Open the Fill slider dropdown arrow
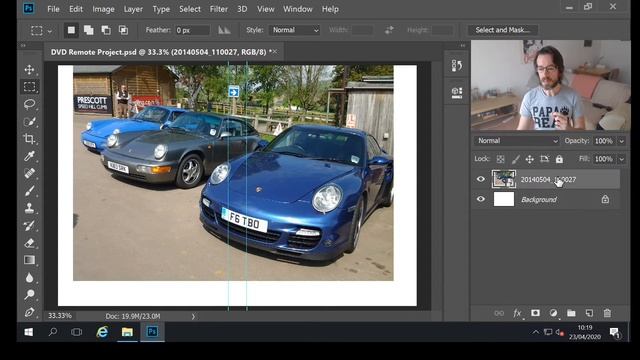The width and height of the screenshot is (640, 360). tap(622, 159)
